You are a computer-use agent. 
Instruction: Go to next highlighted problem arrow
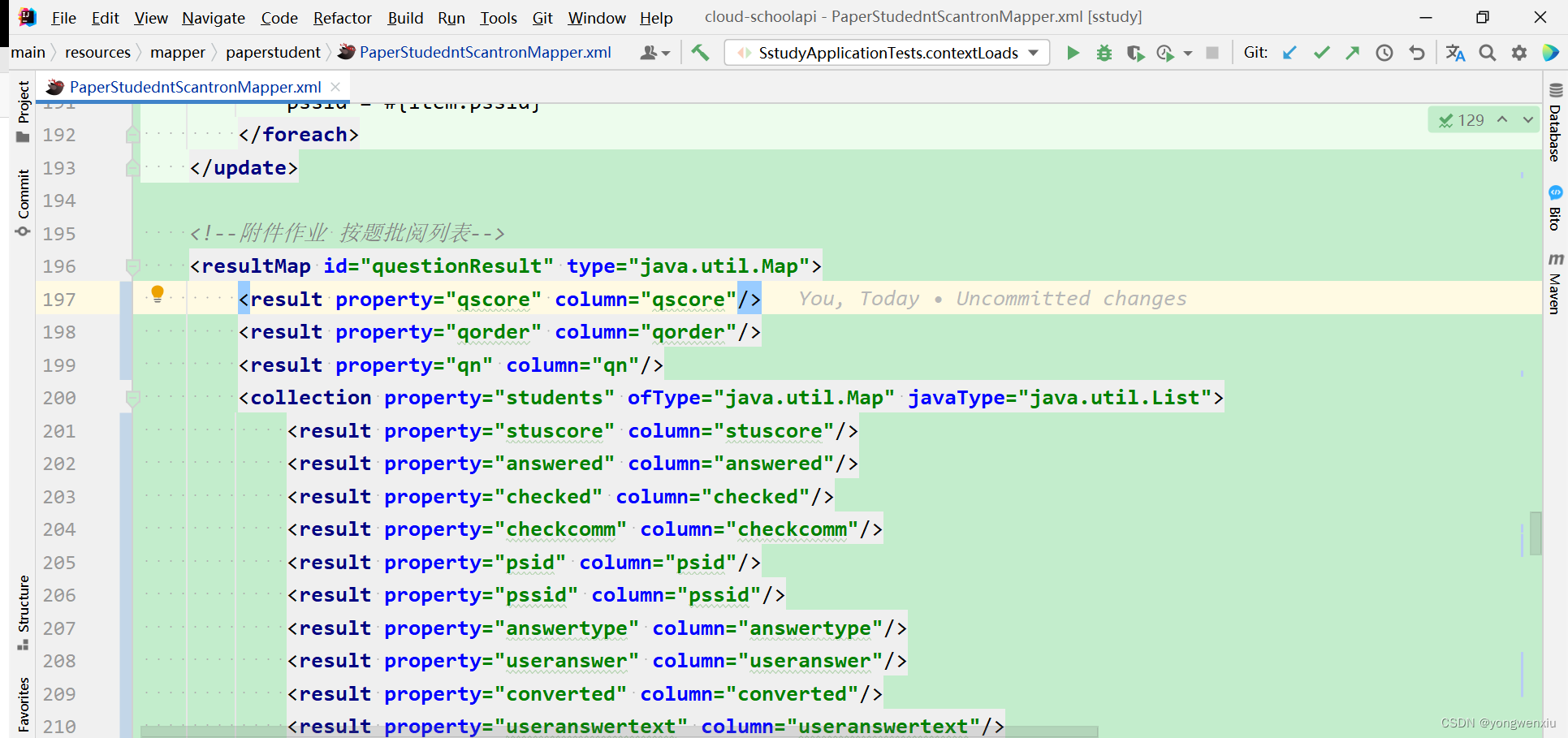pos(1527,119)
